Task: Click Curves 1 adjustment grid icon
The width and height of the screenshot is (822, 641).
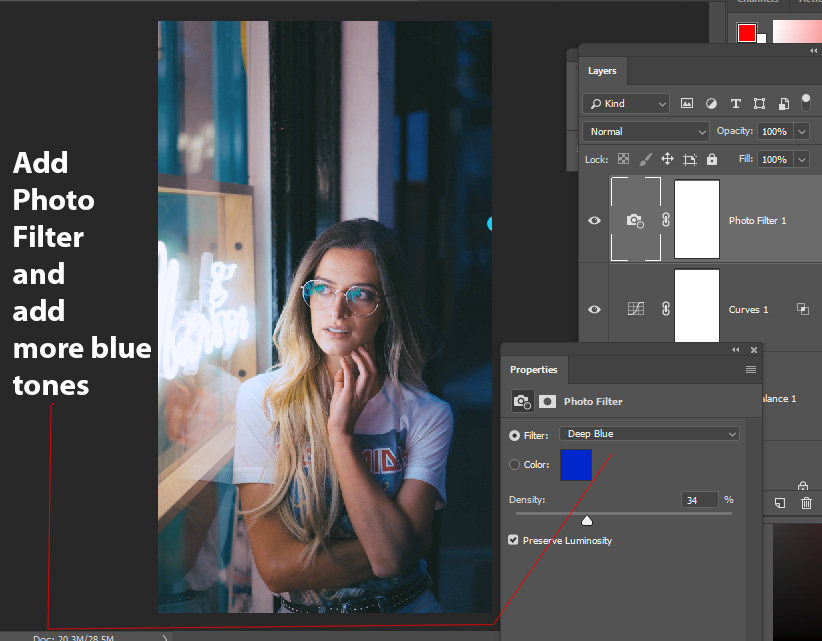Action: (635, 309)
